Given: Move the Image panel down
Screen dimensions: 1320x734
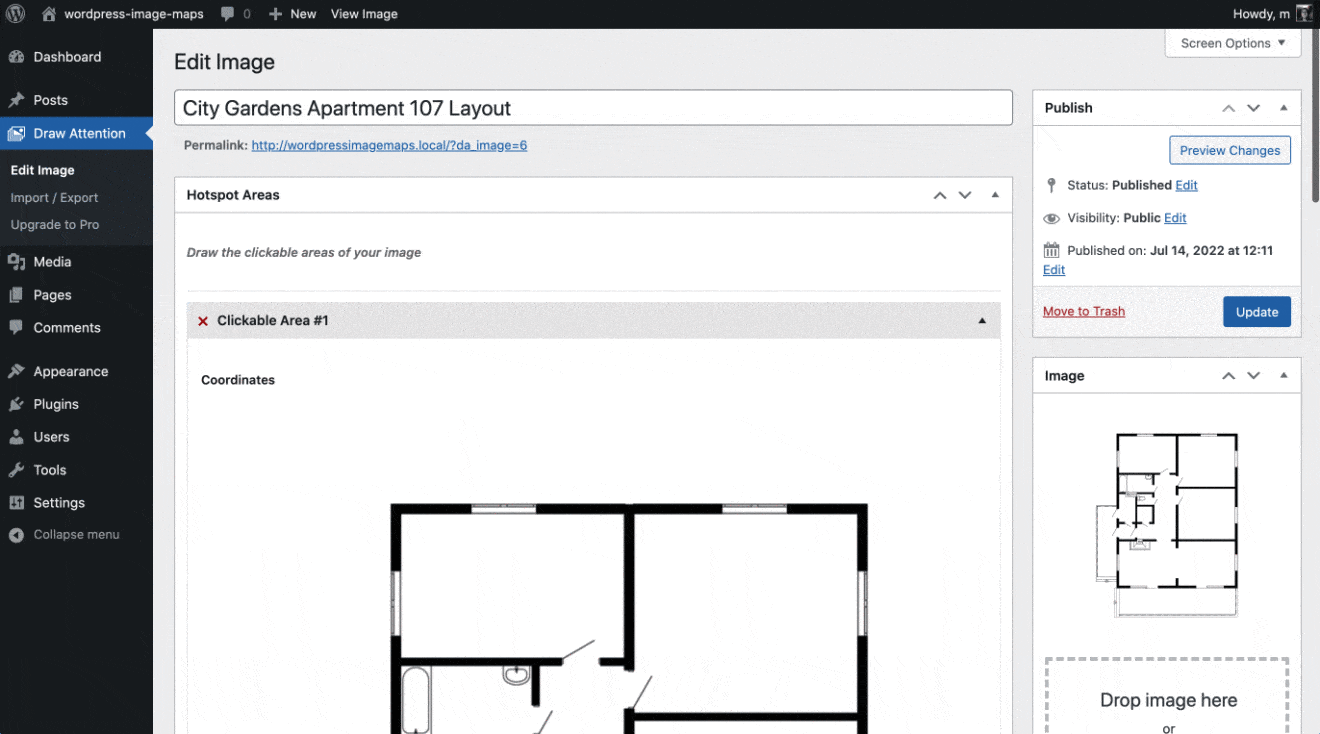Looking at the screenshot, I should [x=1254, y=376].
